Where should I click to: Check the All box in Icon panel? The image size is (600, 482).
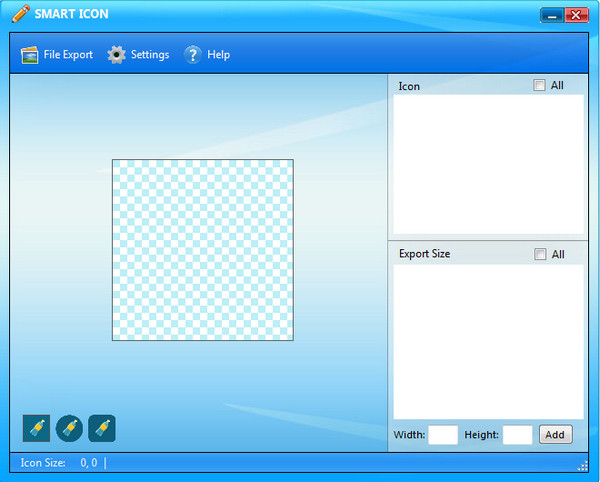click(541, 86)
